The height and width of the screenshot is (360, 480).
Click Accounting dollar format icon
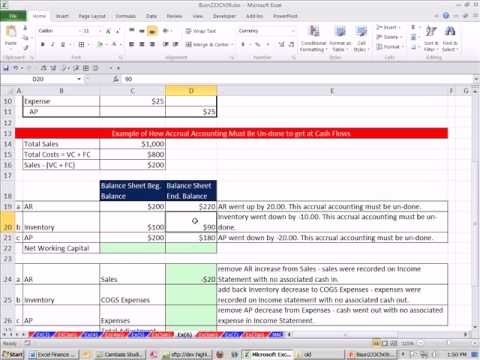click(x=244, y=44)
